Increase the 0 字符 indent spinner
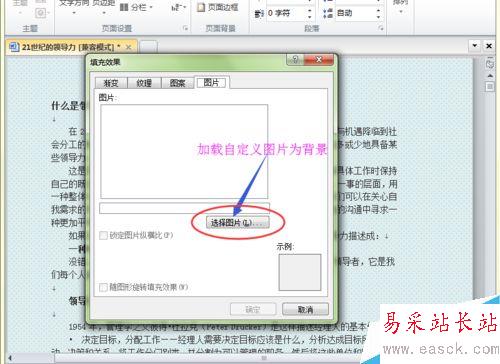 310,10
